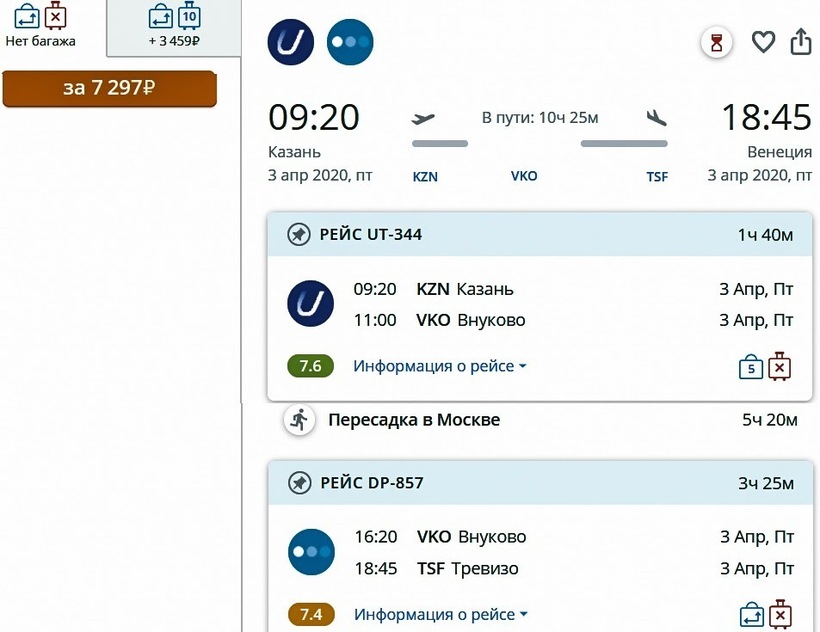Click the pin icon for flight UT-344
Screen dimensions: 820x632
click(x=298, y=235)
